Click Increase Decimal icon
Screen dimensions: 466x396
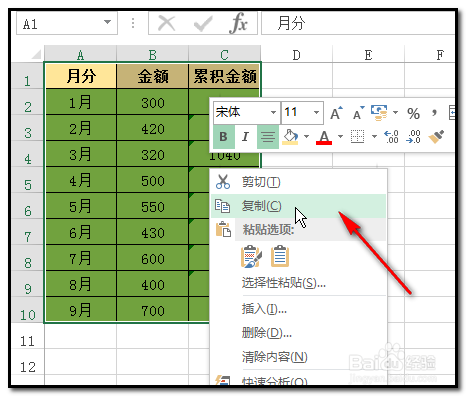coord(391,137)
